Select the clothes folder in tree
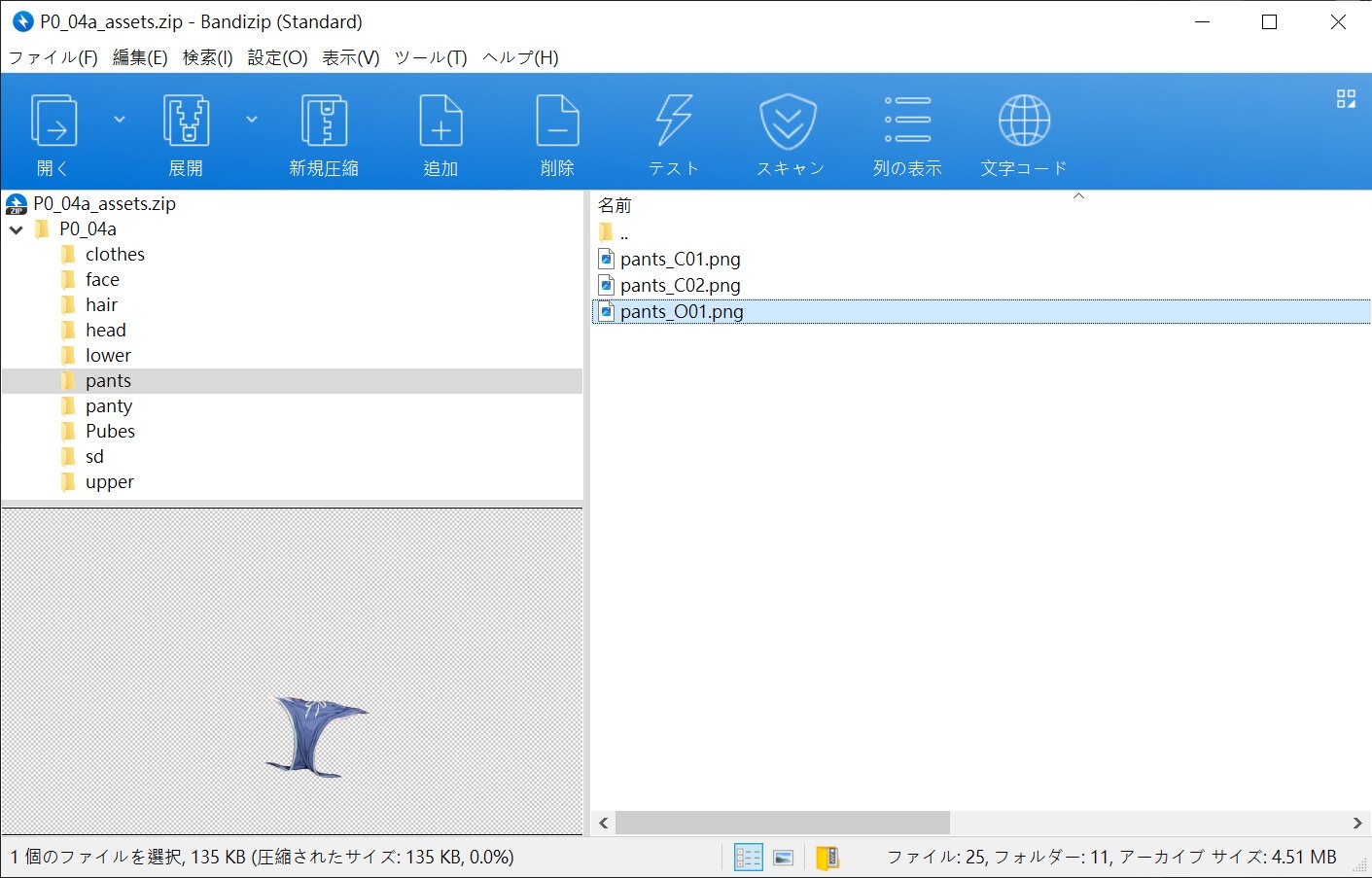Image resolution: width=1372 pixels, height=878 pixels. tap(115, 255)
